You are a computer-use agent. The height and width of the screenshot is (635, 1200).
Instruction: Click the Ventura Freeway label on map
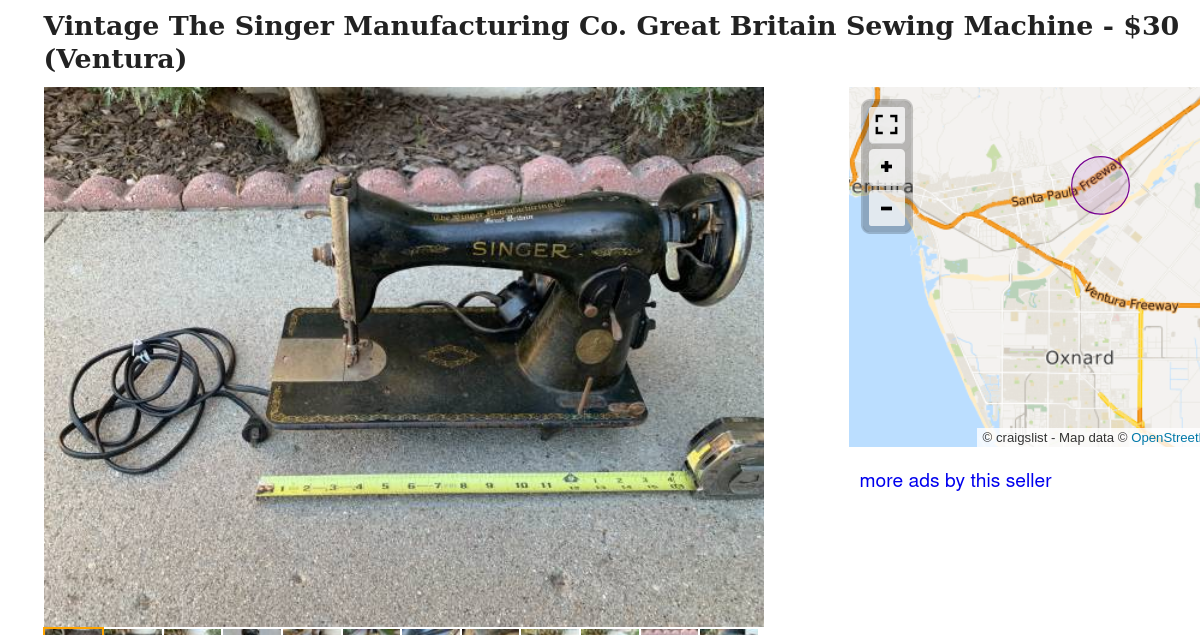coord(1131,298)
